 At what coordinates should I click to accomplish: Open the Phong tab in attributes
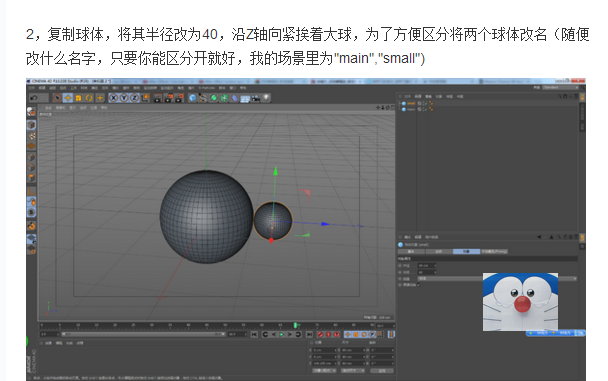point(494,252)
